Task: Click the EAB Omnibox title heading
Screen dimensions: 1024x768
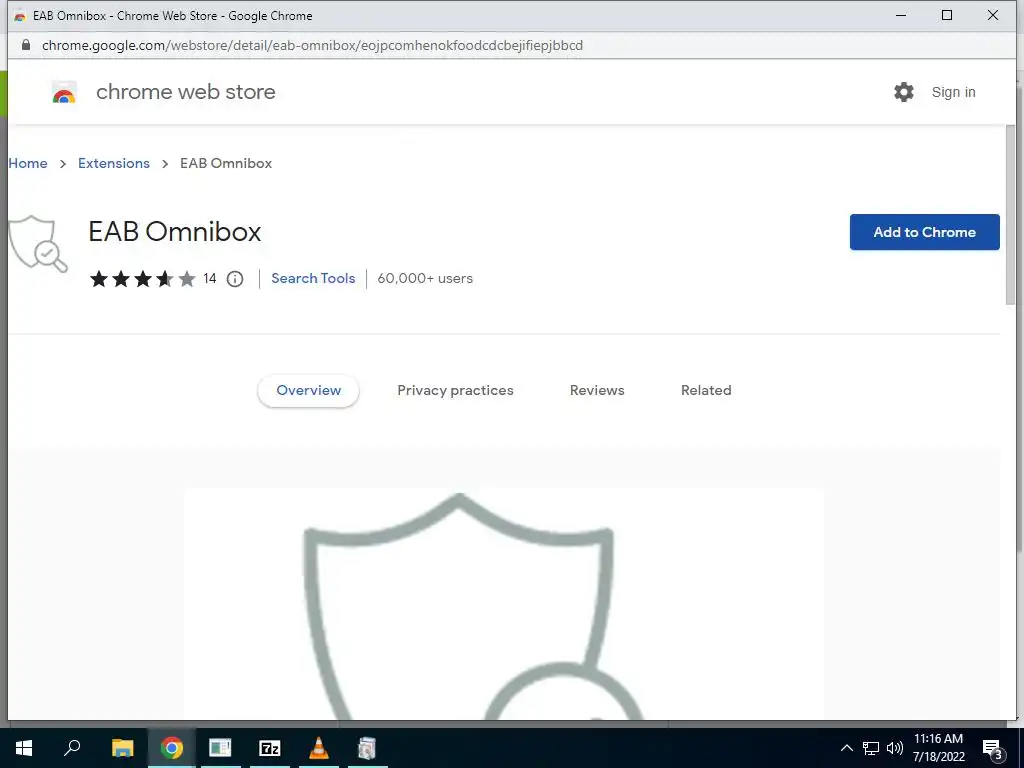Action: pos(175,232)
